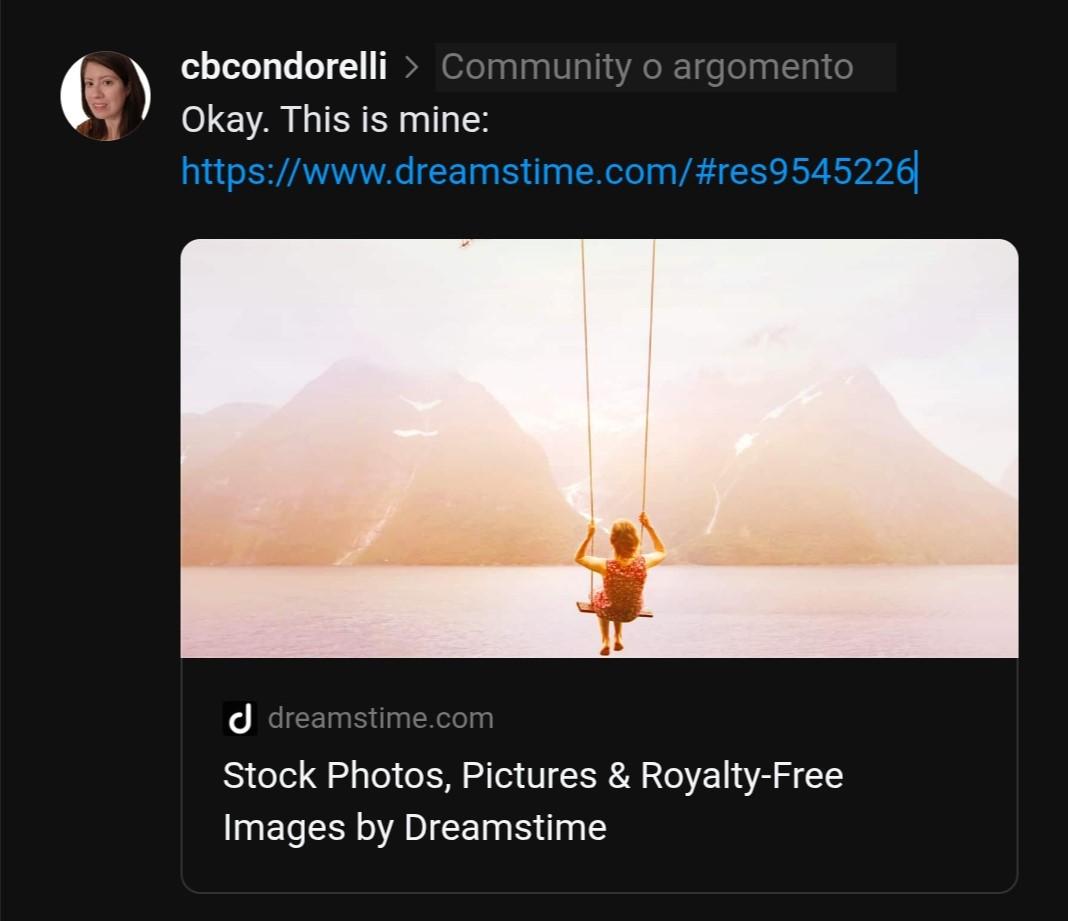Click the swing ropes in the preview photo
Screen dimensions: 1068x921
click(x=616, y=381)
